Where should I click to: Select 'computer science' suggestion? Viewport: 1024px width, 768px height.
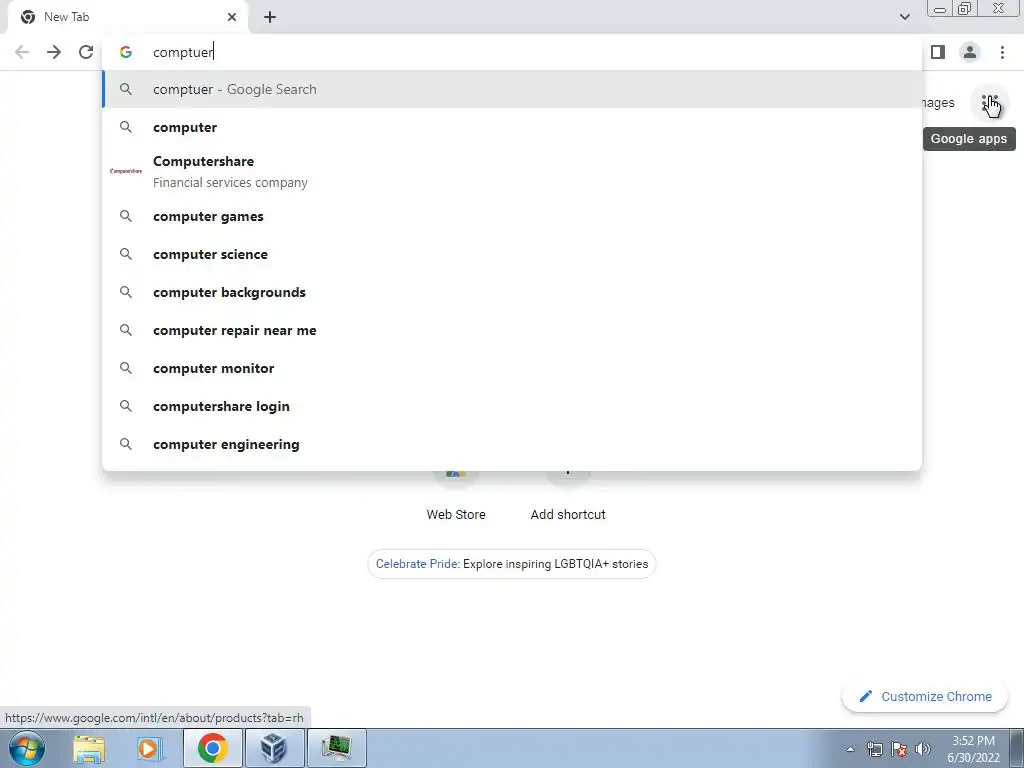(512, 254)
